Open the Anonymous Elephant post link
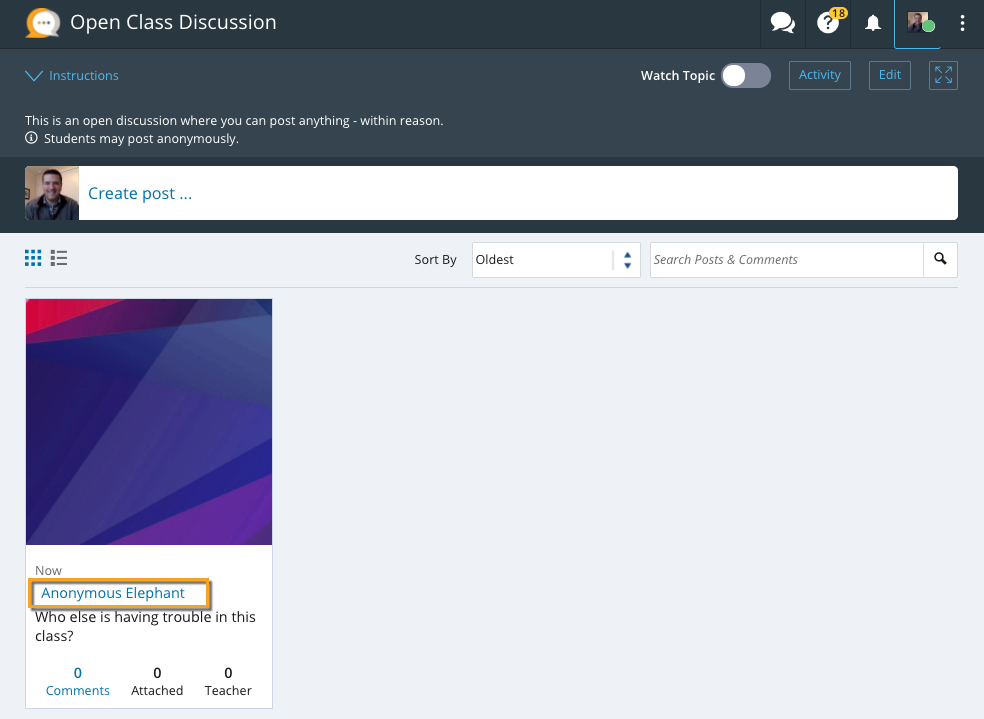This screenshot has height=719, width=984. tap(113, 593)
